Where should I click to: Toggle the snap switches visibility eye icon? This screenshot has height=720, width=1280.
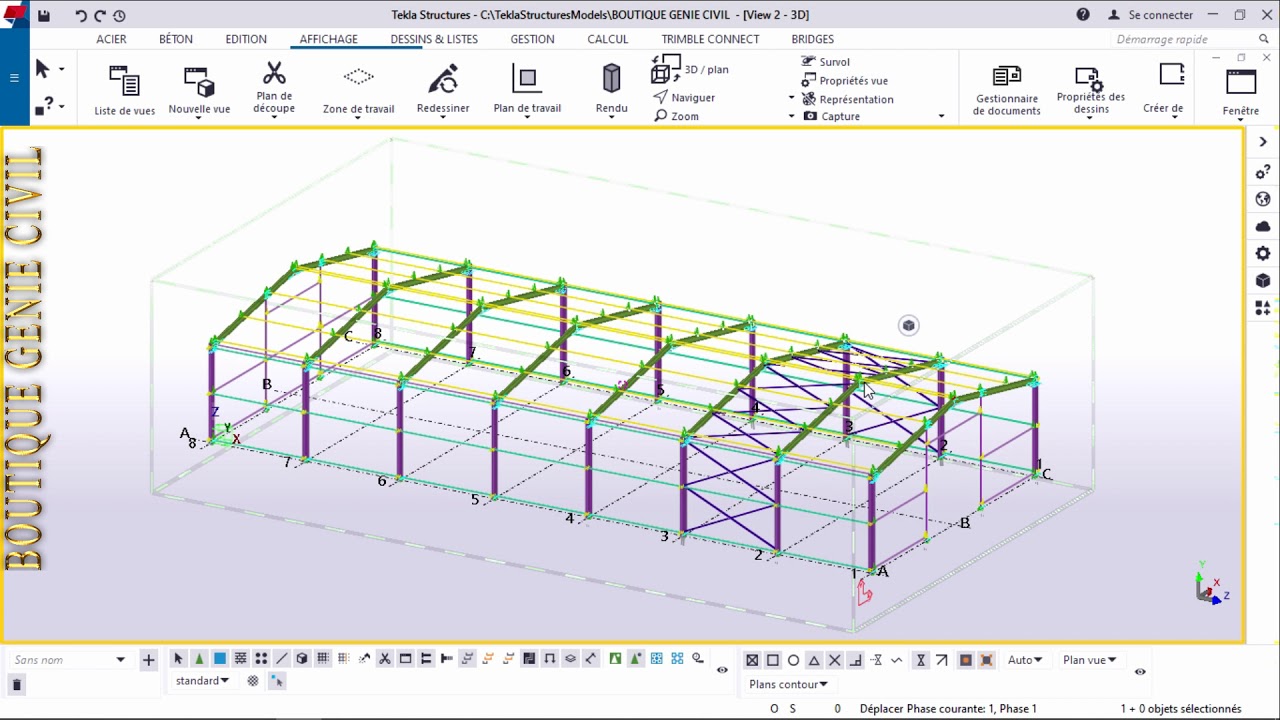(x=1140, y=672)
